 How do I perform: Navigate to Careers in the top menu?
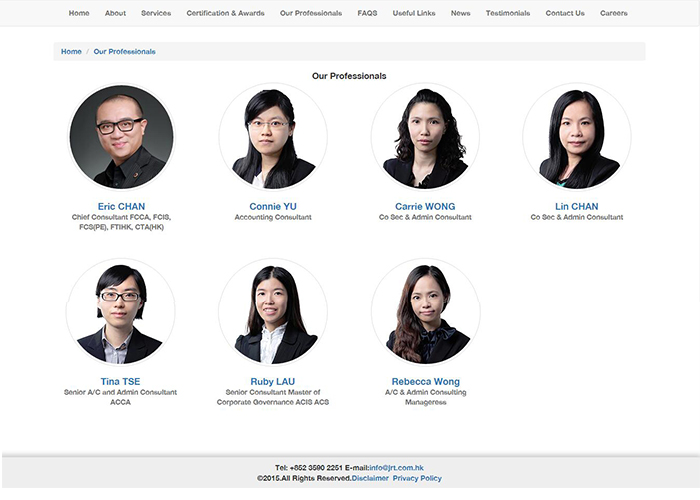pos(614,13)
